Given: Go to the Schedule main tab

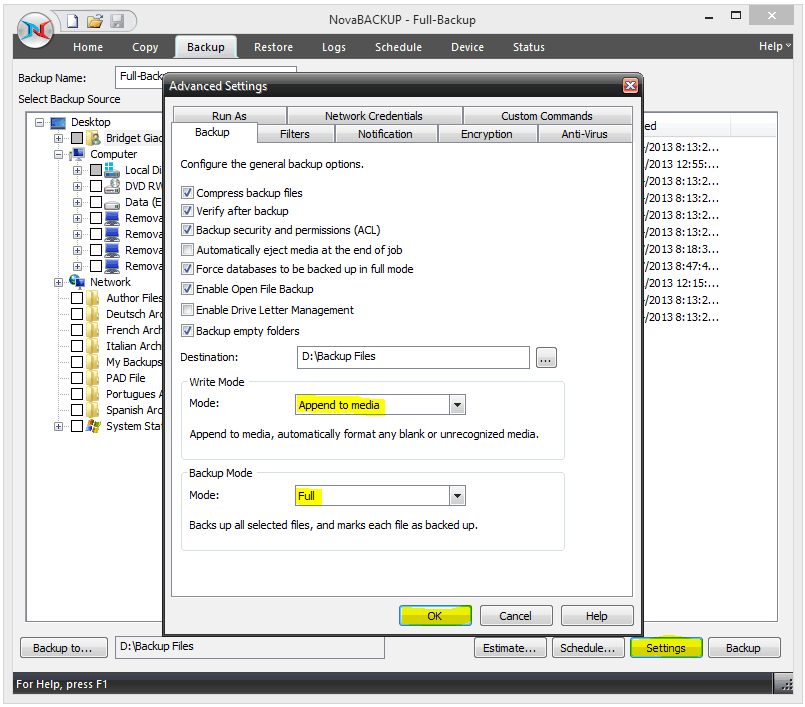Looking at the screenshot, I should pyautogui.click(x=398, y=47).
